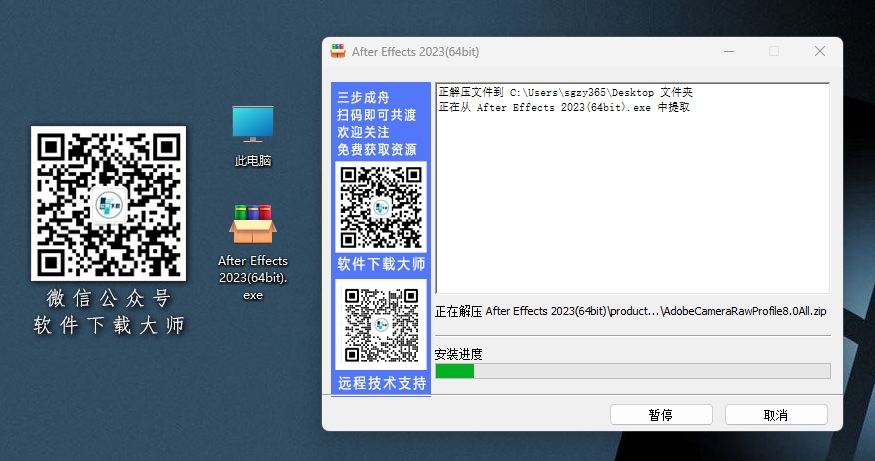This screenshot has width=875, height=461.
Task: Click the log line '正在从 After Effects 2023(64bit).exe 中提取'
Action: 564,107
